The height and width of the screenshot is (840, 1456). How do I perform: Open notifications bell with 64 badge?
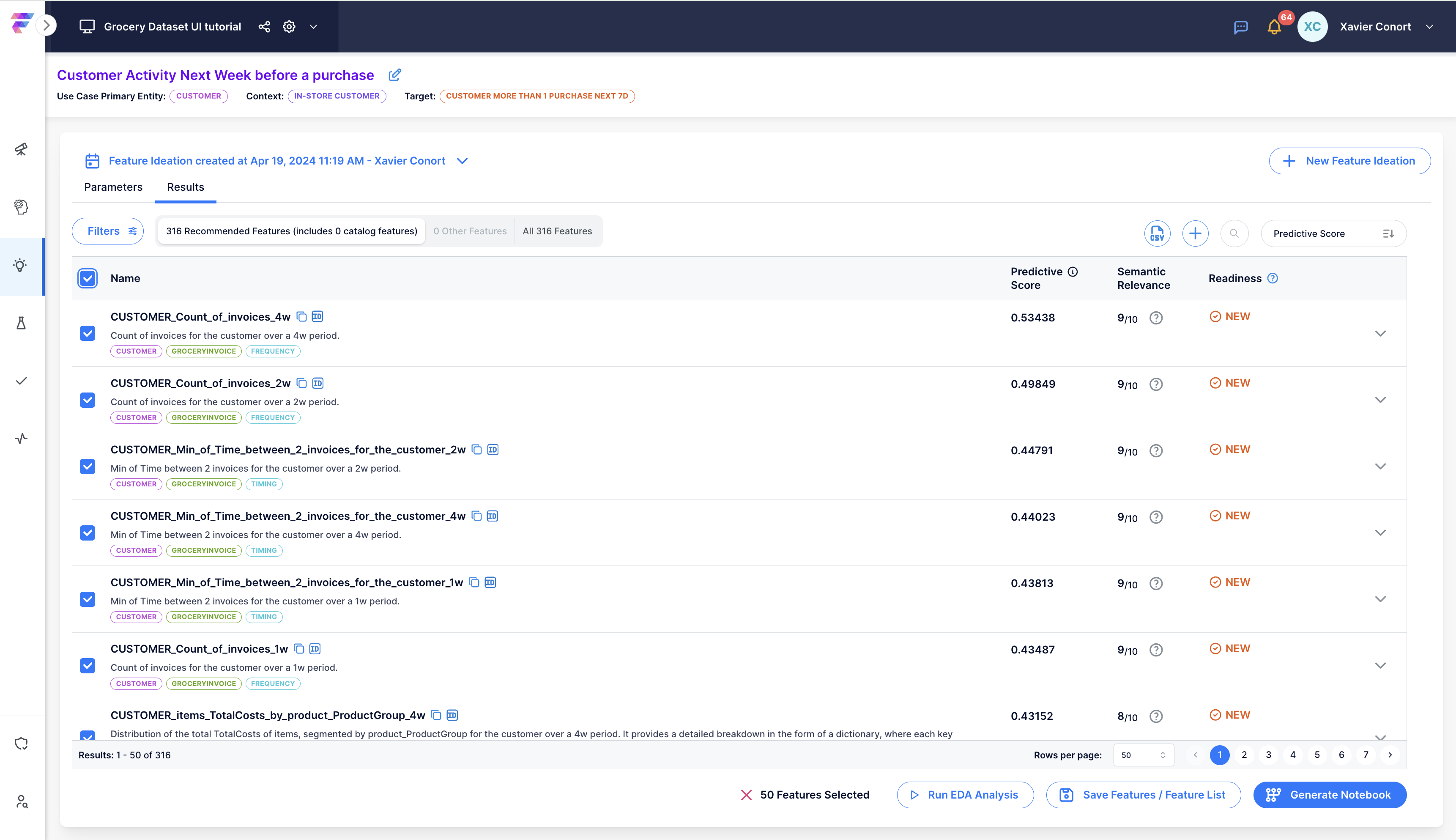pyautogui.click(x=1274, y=27)
